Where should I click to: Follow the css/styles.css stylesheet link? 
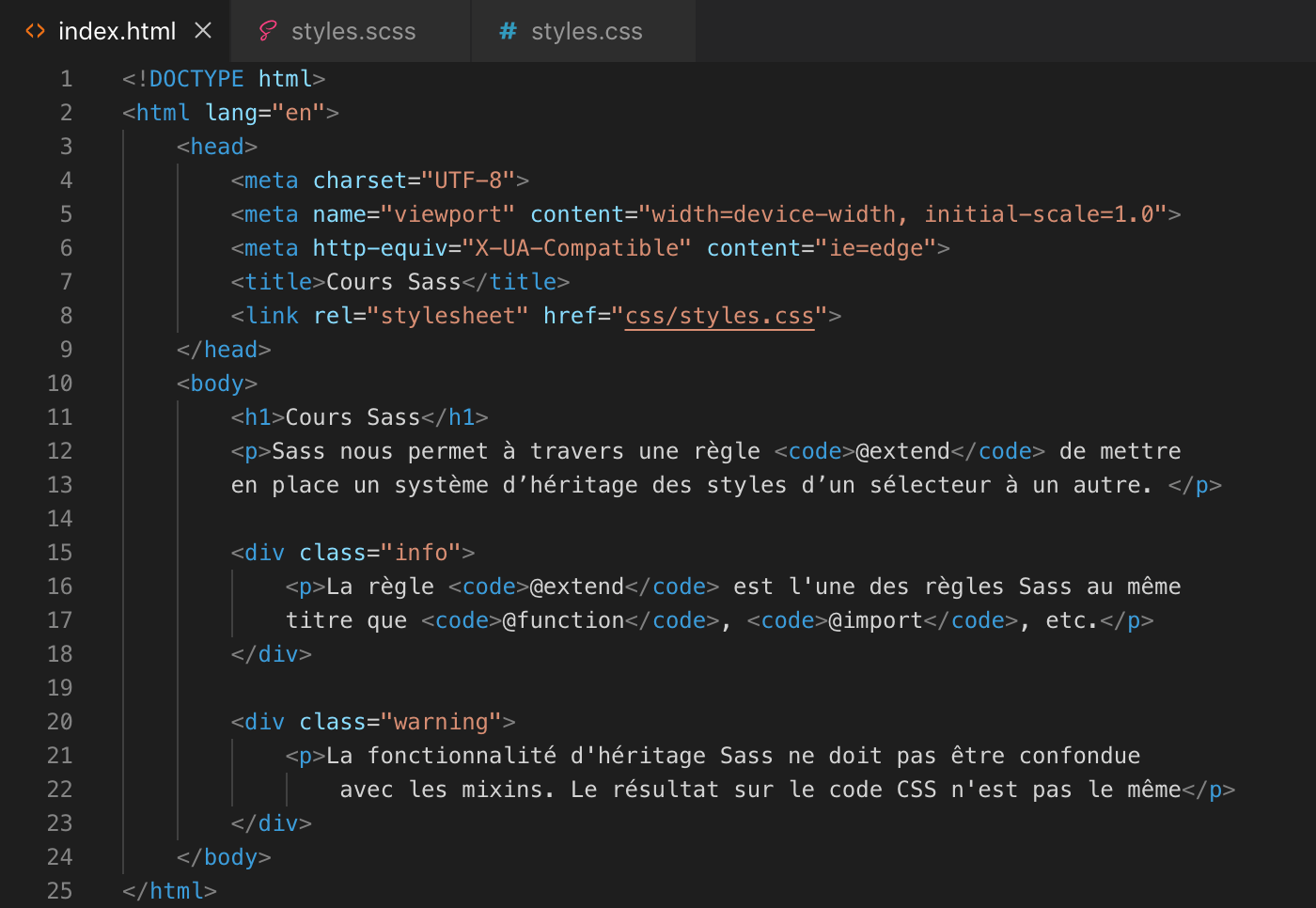click(x=719, y=315)
